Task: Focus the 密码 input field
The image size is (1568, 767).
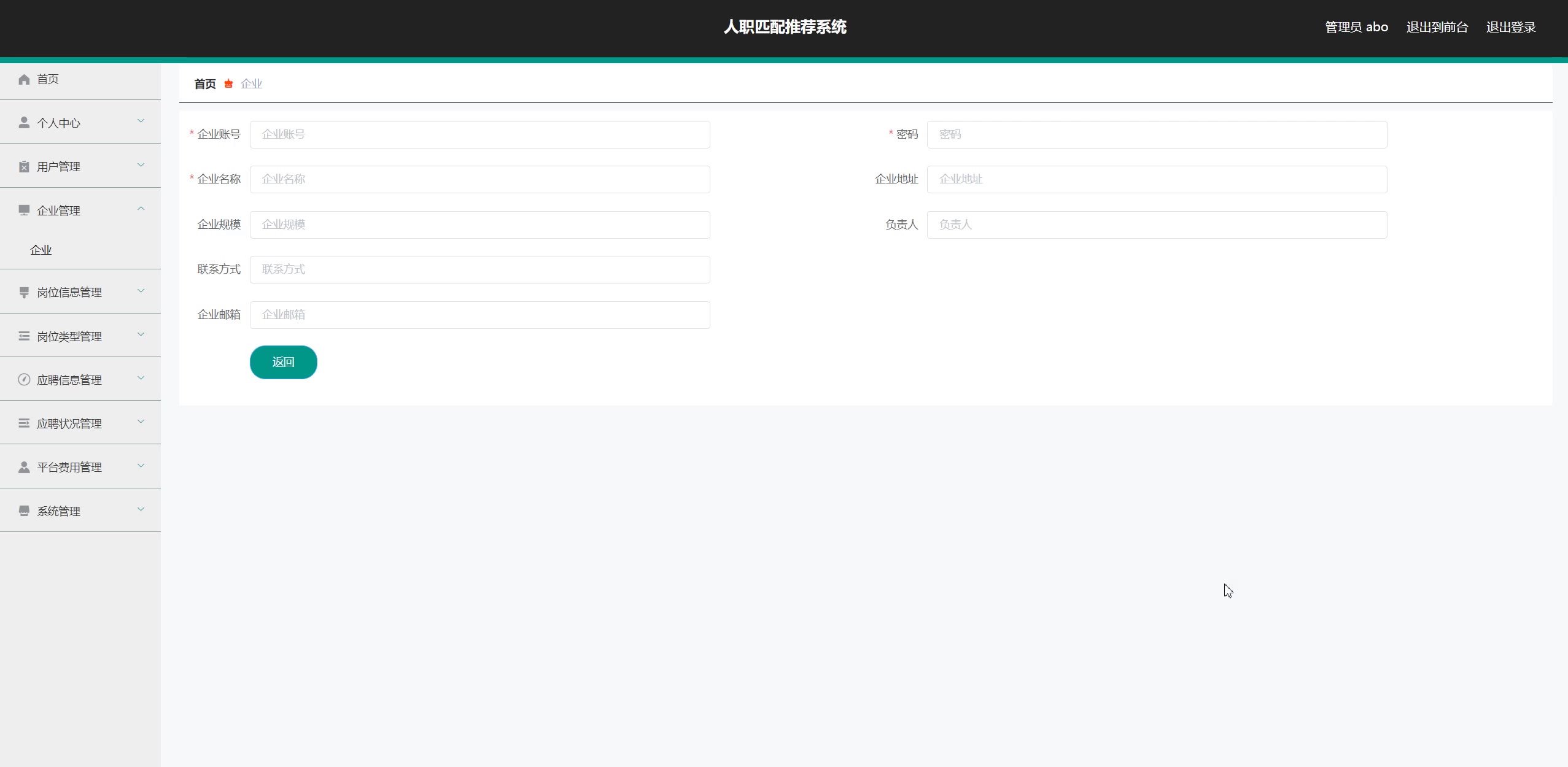Action: pyautogui.click(x=1157, y=134)
